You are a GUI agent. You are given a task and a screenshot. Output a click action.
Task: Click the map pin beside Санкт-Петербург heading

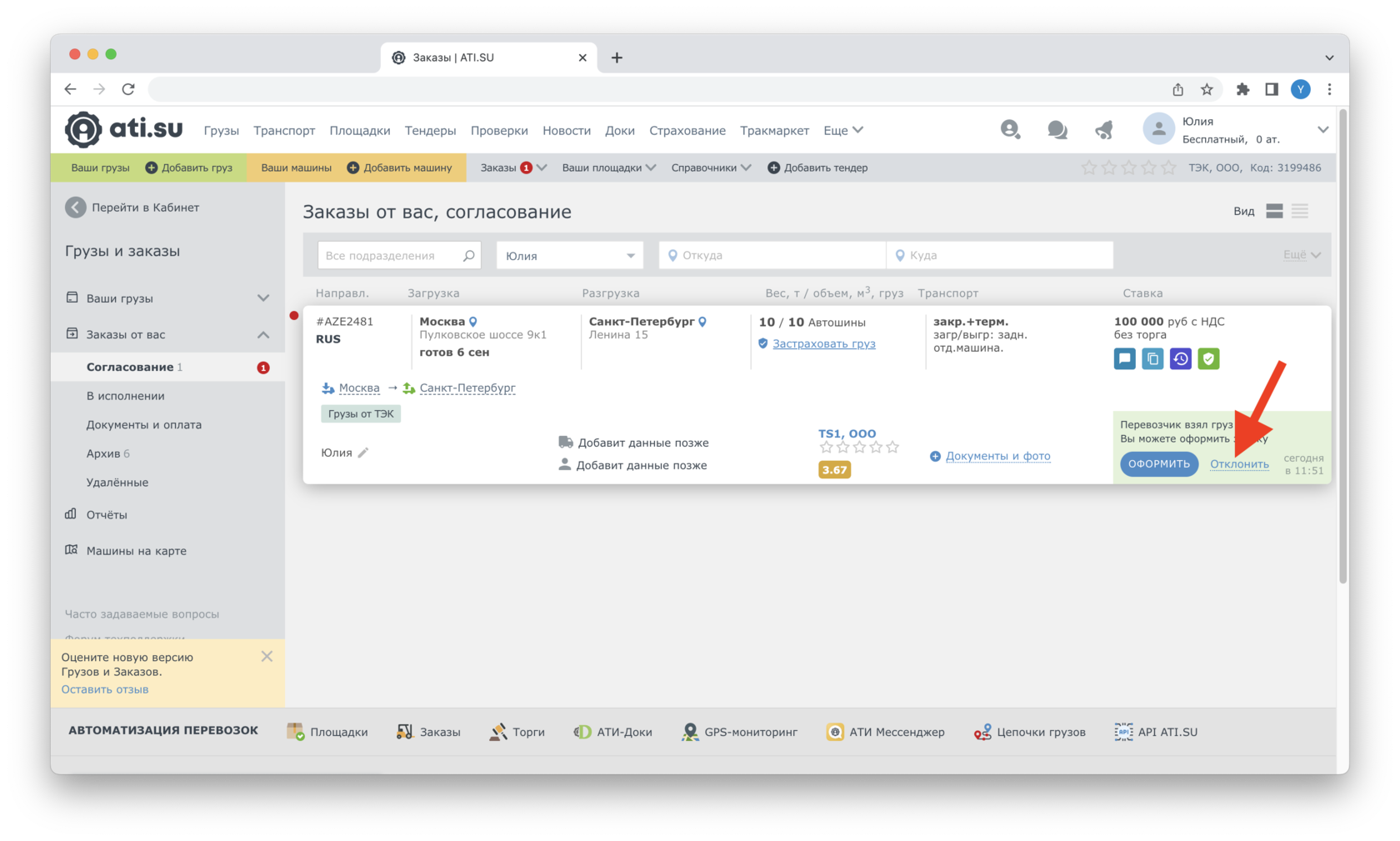[x=702, y=322]
